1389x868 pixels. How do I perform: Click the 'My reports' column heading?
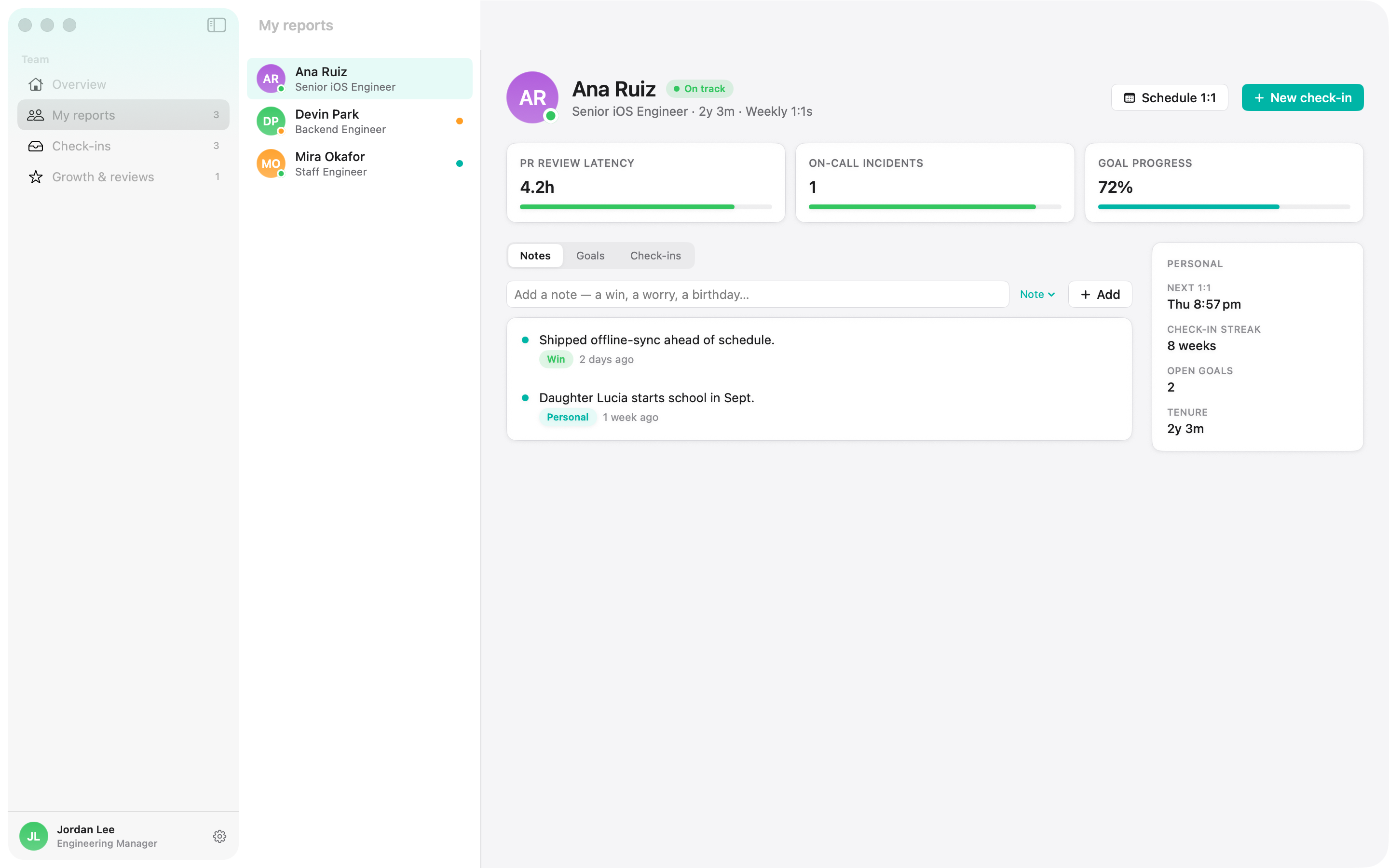tap(296, 25)
